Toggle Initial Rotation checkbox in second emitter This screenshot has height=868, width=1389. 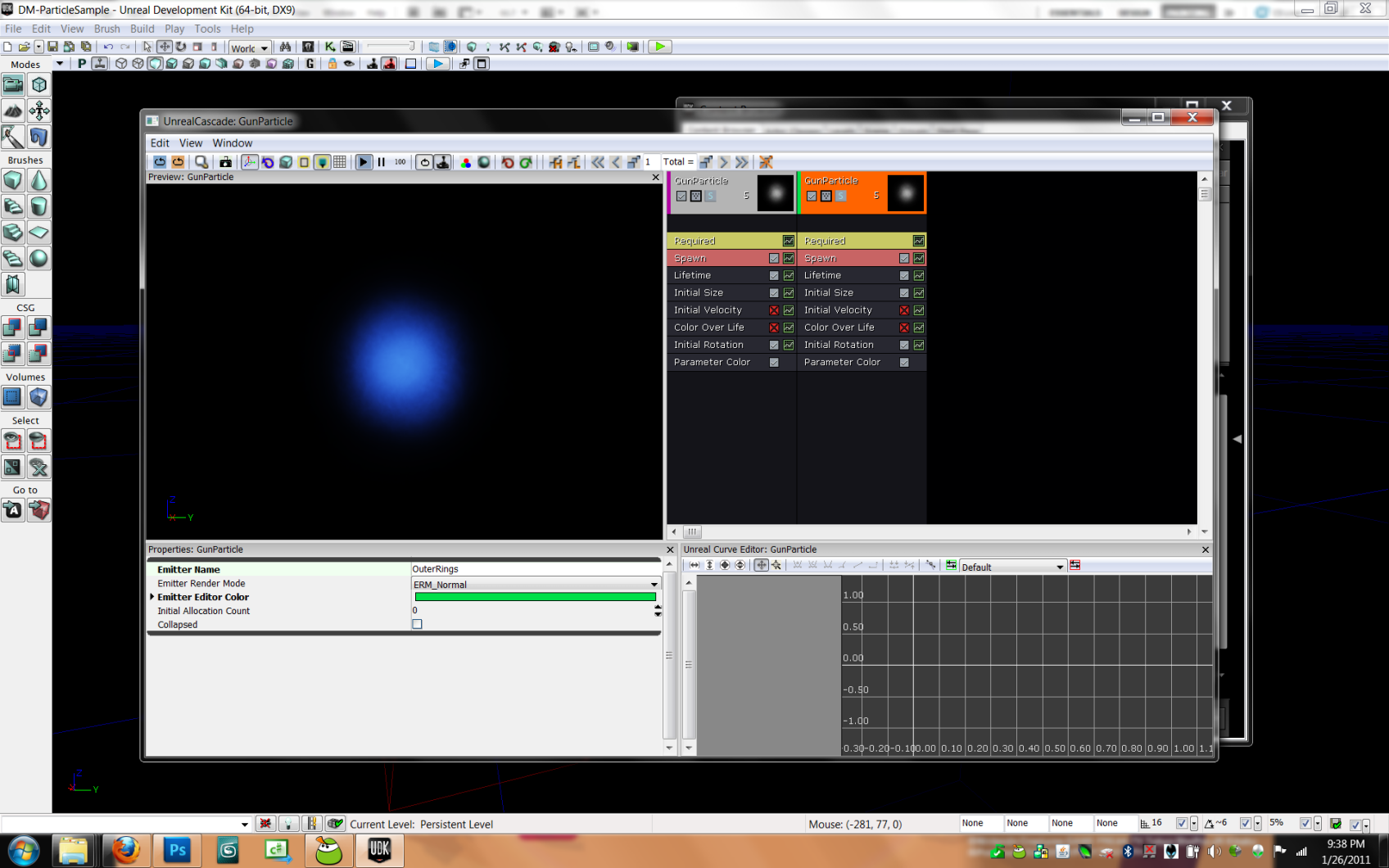(904, 345)
